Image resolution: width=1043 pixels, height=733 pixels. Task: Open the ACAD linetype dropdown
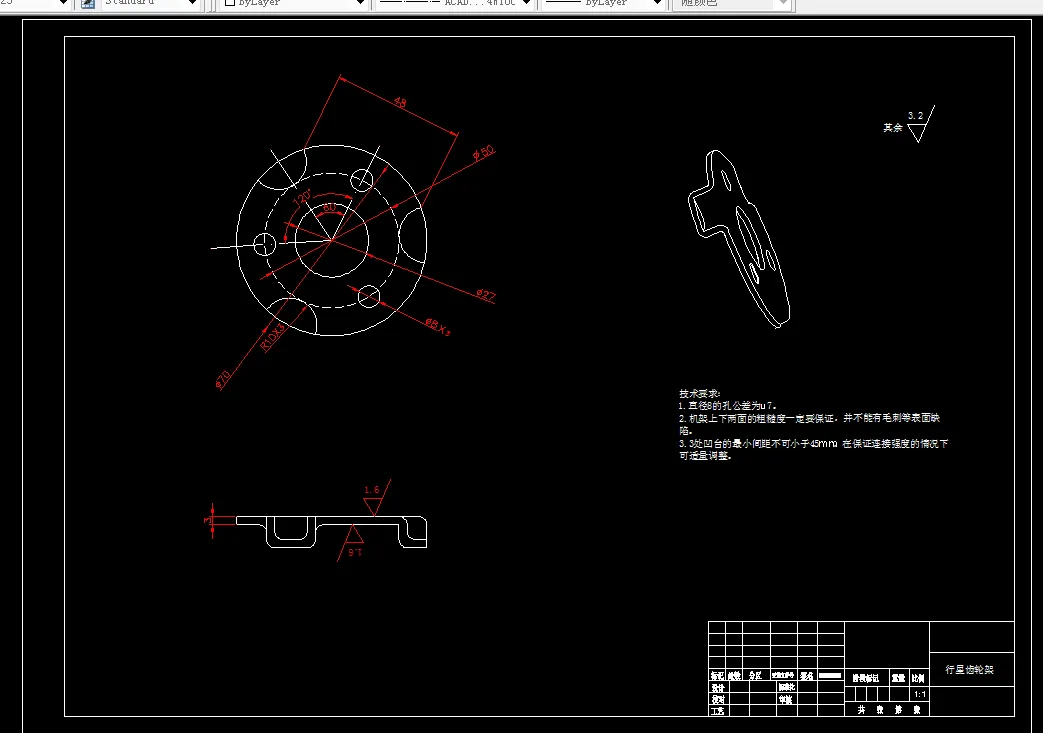[455, 3]
